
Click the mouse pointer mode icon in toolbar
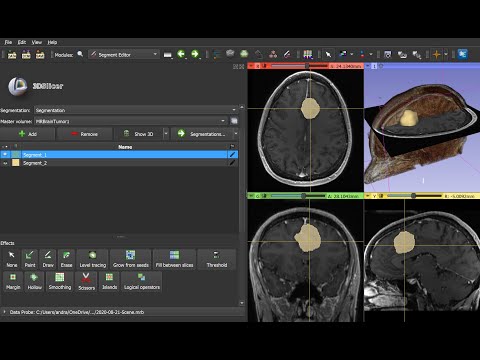tap(328, 54)
